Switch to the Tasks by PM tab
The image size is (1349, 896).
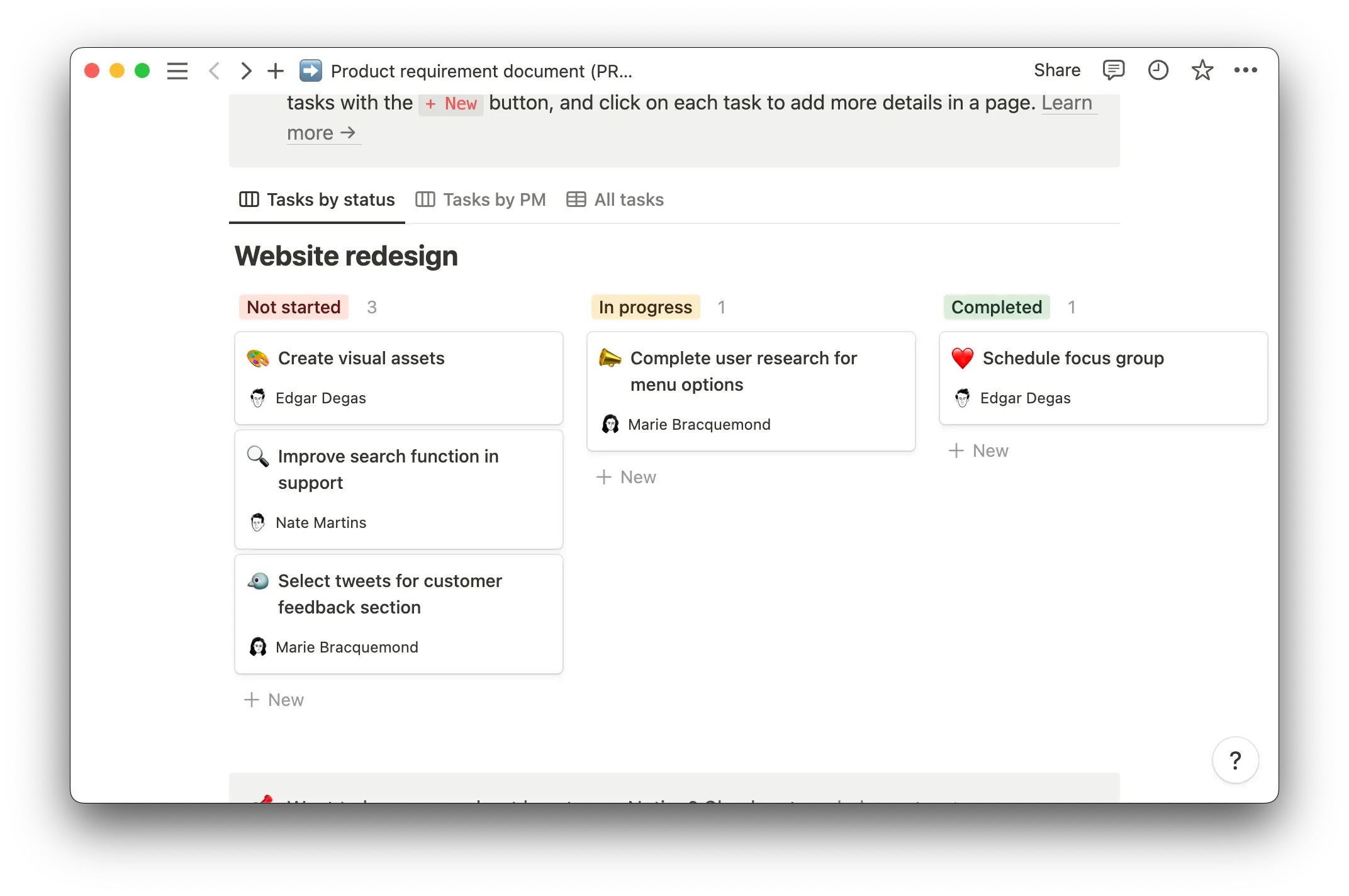coord(494,199)
